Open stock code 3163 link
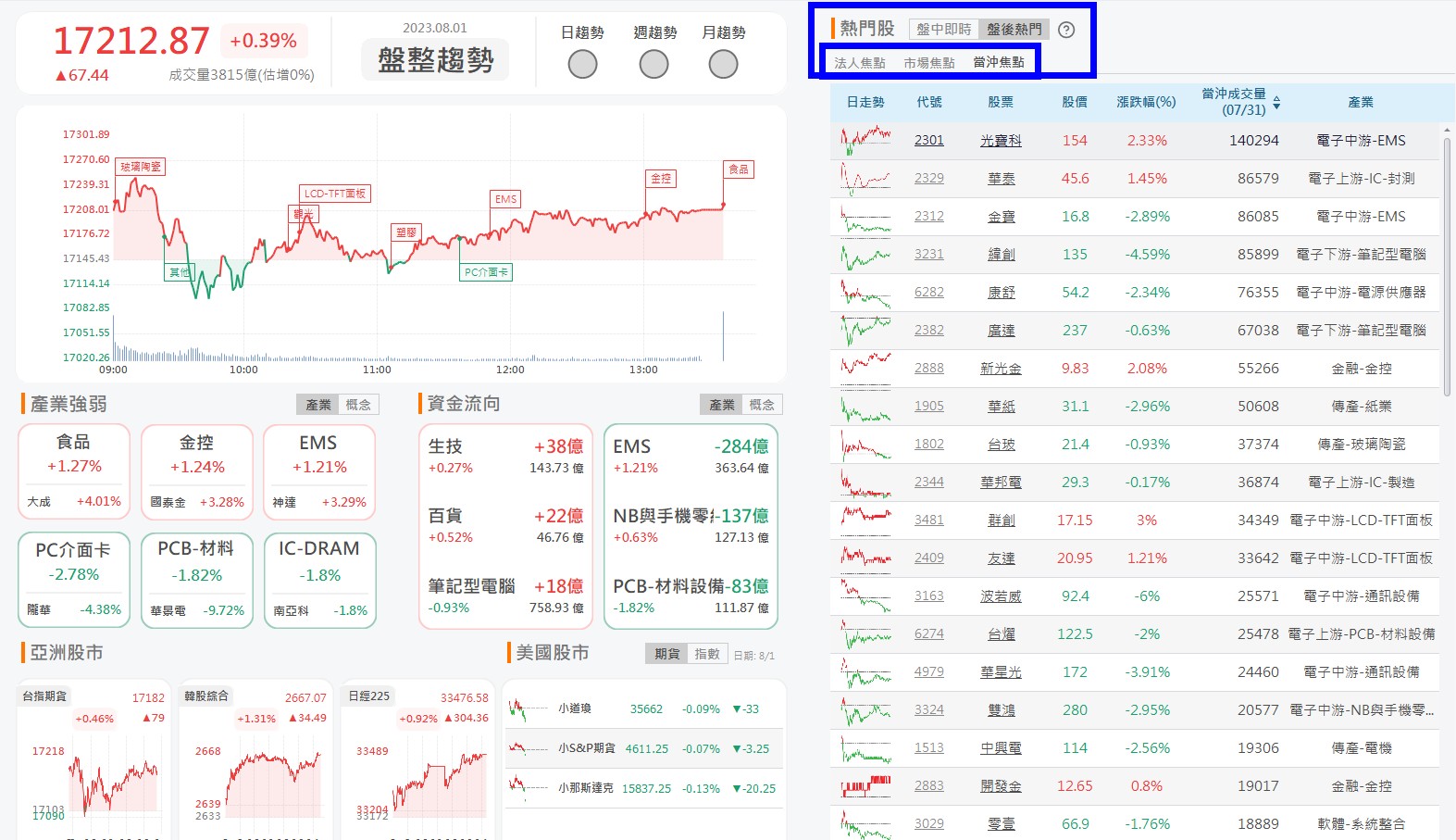 (929, 596)
